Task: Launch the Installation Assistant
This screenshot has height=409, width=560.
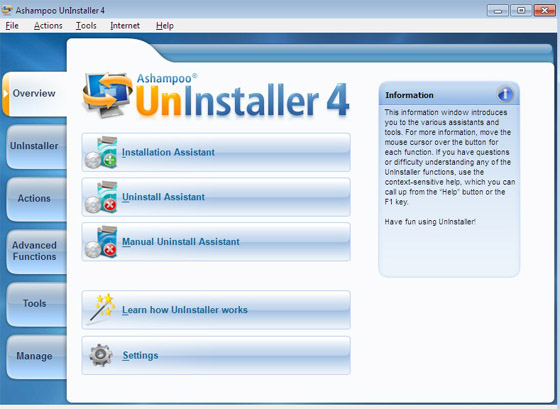Action: point(216,153)
